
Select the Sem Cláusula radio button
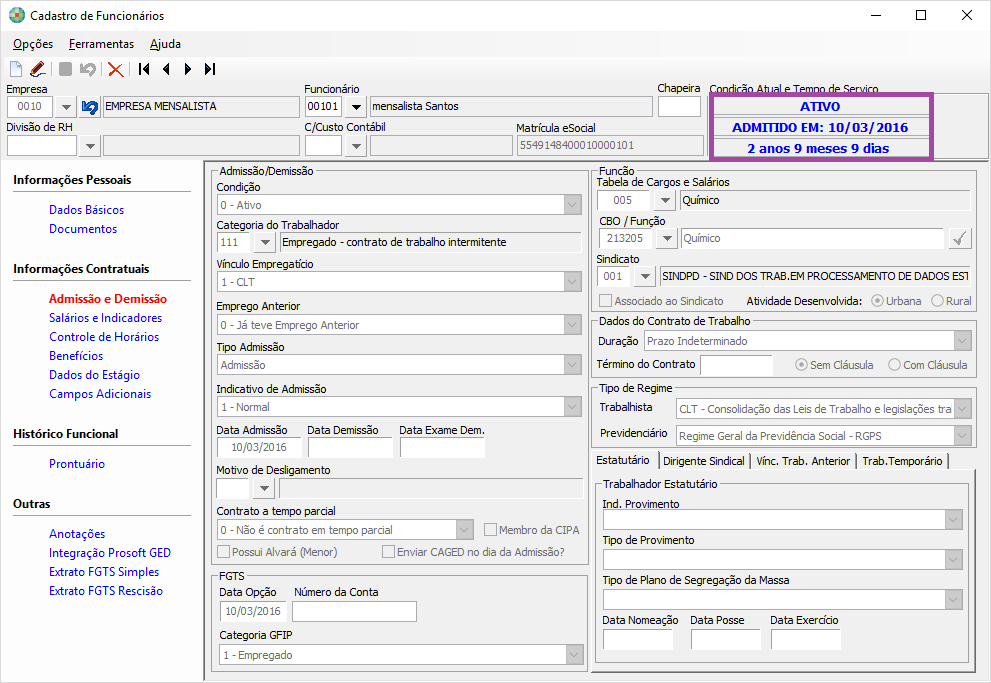[801, 365]
